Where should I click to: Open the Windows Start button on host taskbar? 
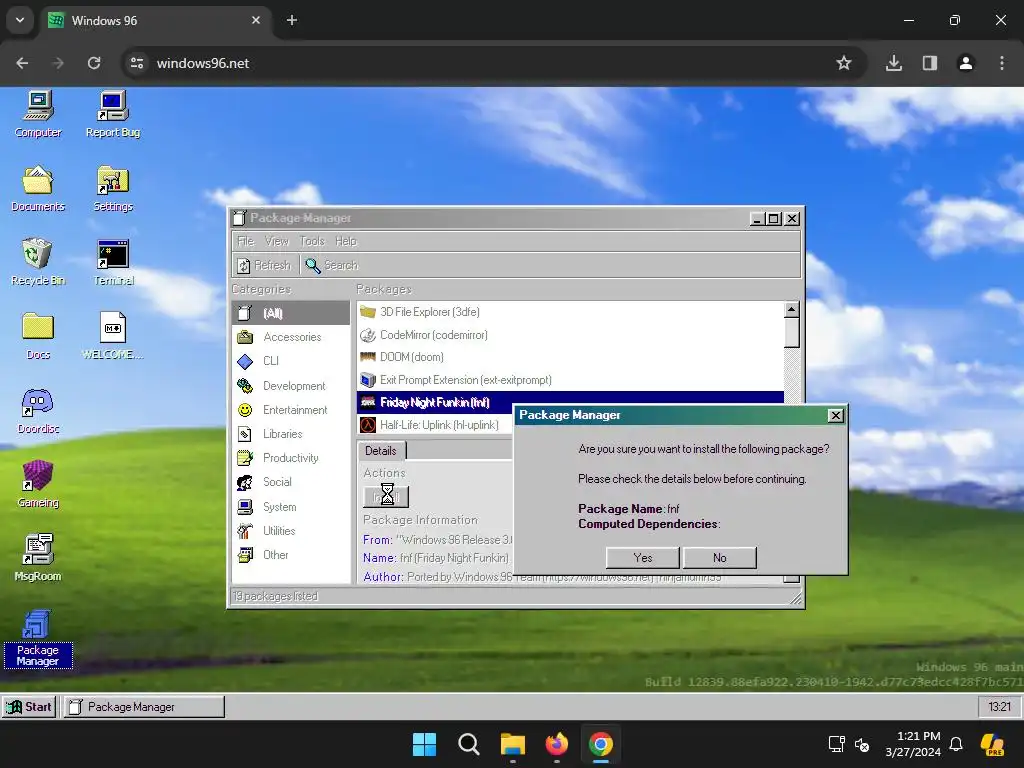tap(424, 744)
